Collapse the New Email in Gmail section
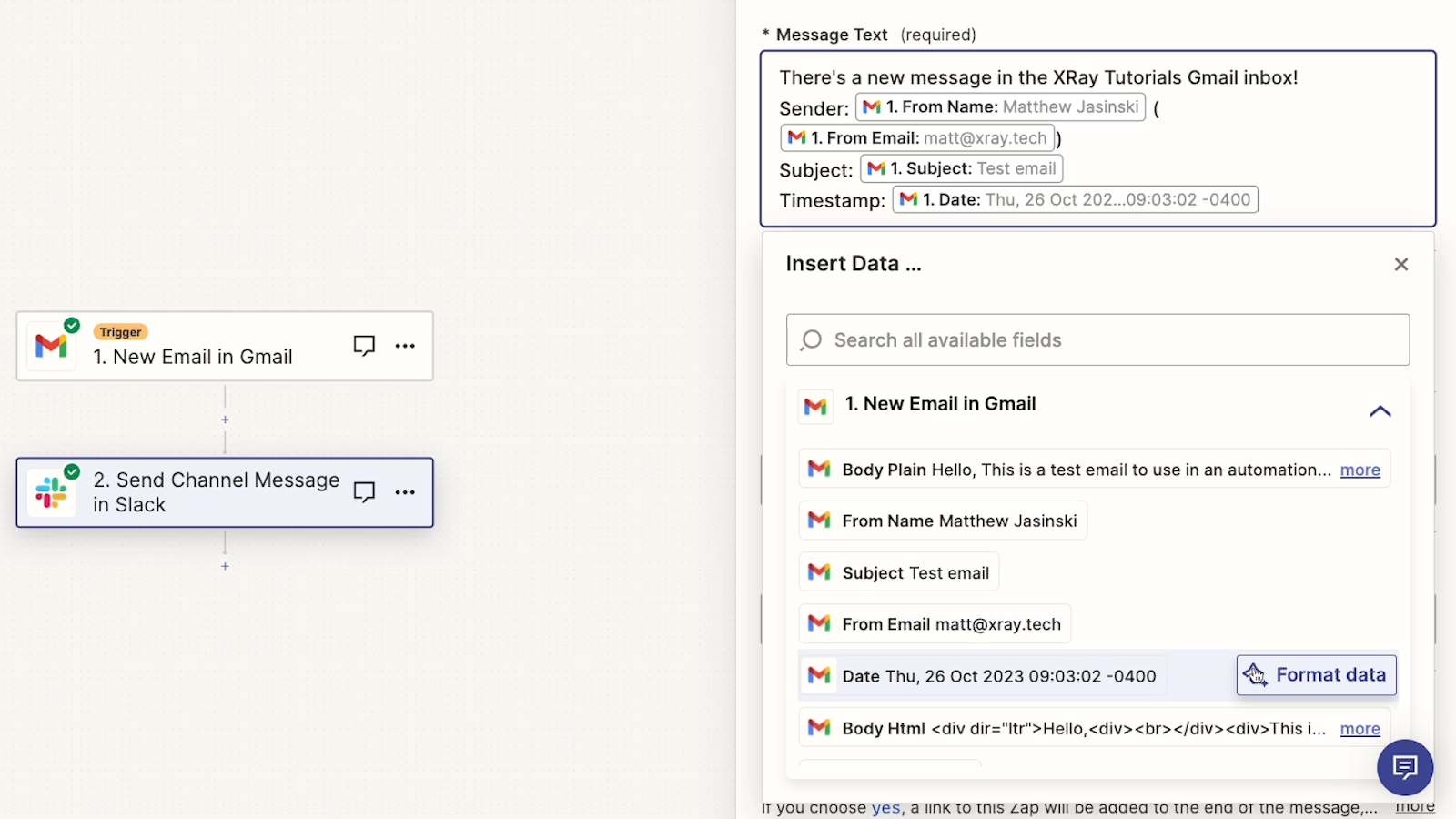This screenshot has width=1456, height=819. click(x=1380, y=410)
